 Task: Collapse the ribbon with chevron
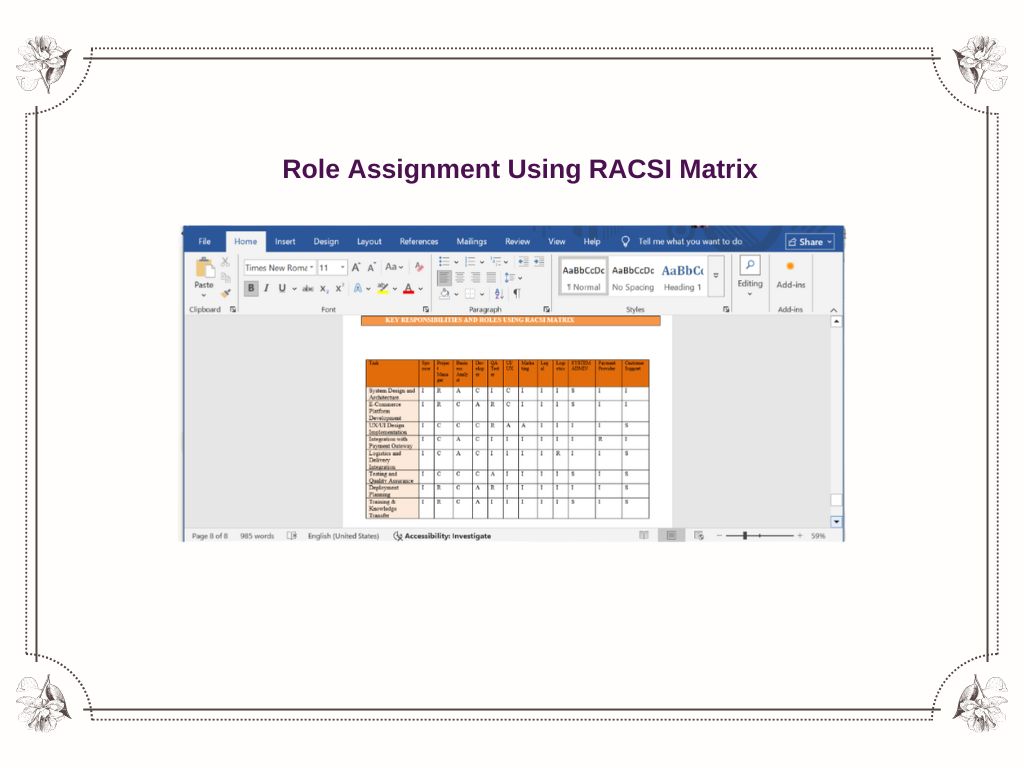833,310
